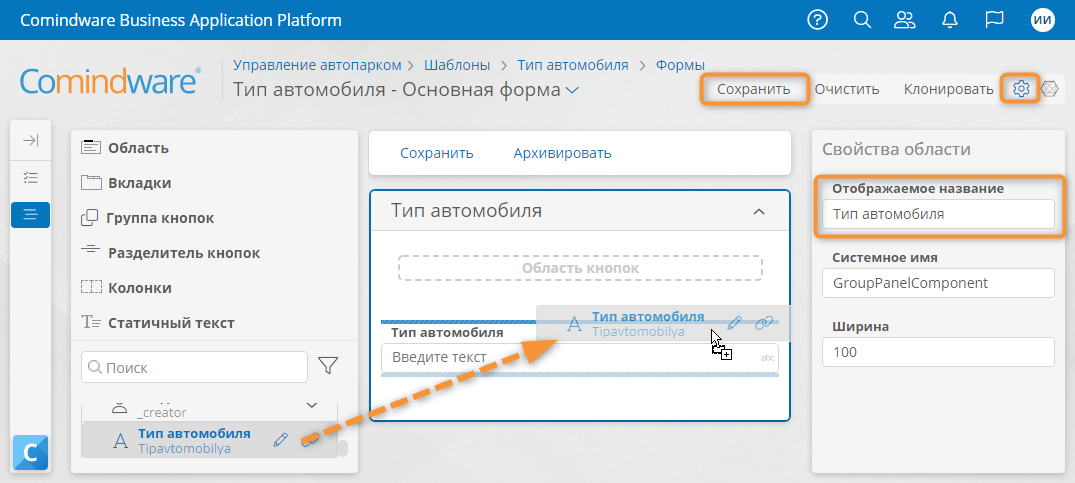
Task: Click Сохранить in the top toolbar
Action: pyautogui.click(x=753, y=89)
